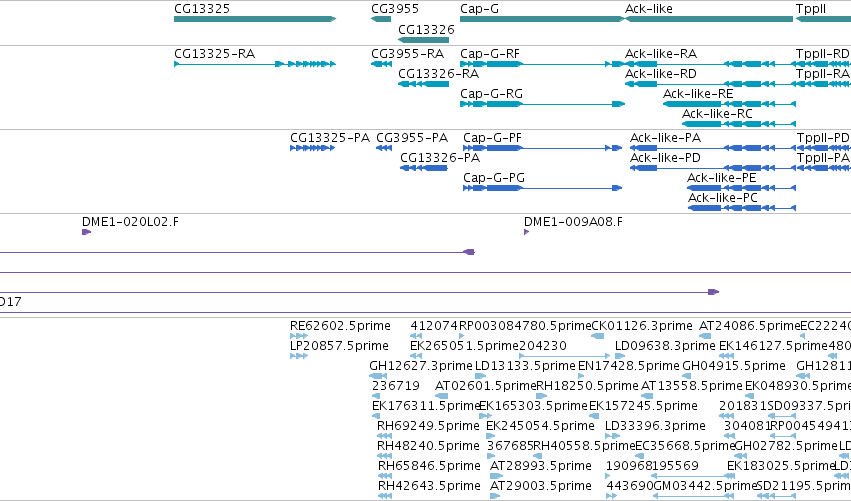Click the Cap-G-PF protein label

pyautogui.click(x=492, y=138)
